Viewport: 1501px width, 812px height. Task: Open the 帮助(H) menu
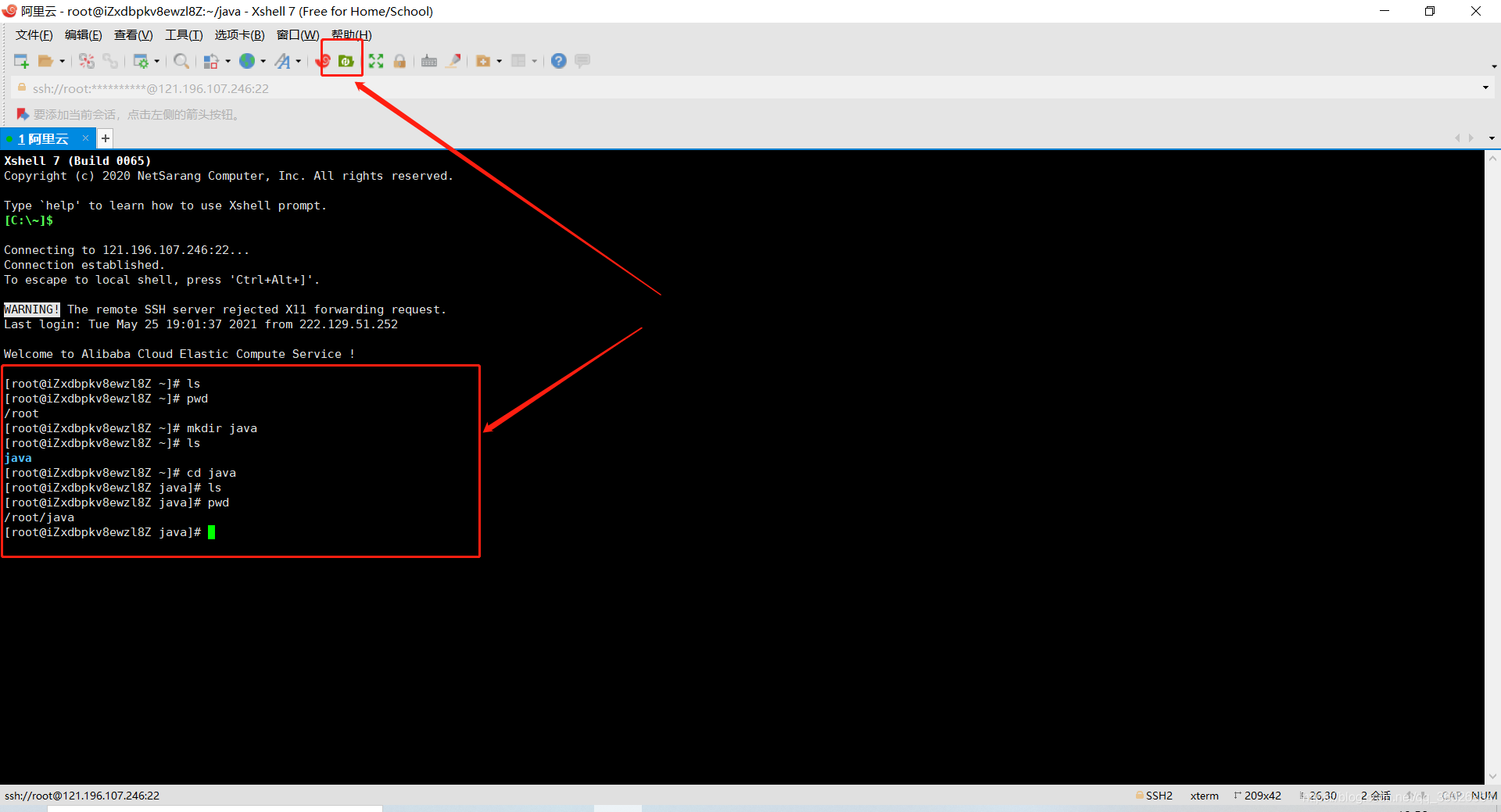pyautogui.click(x=351, y=35)
